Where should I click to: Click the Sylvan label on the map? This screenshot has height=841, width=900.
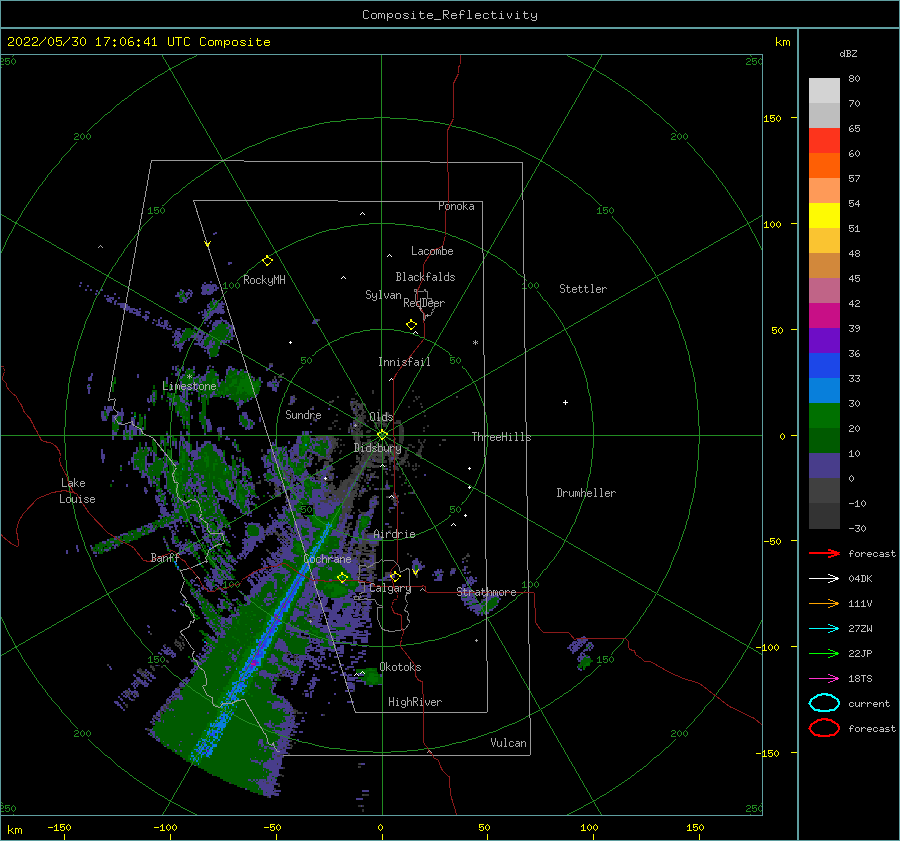[x=383, y=295]
